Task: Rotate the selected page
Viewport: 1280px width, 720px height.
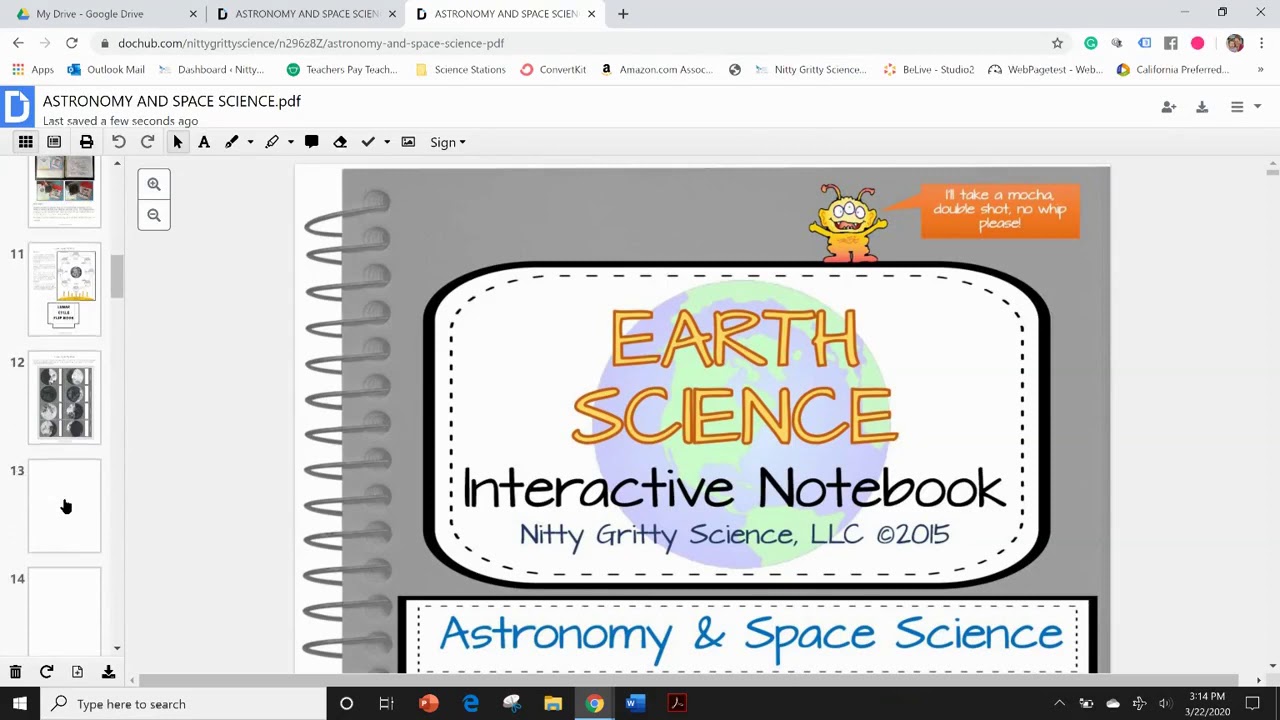Action: coord(46,672)
